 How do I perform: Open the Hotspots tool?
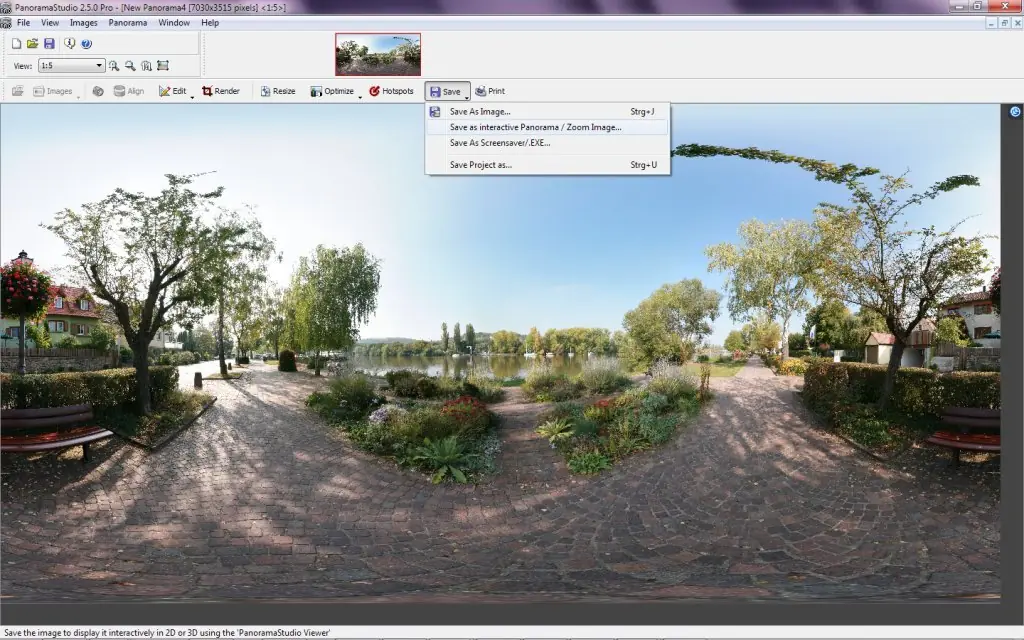click(x=391, y=91)
